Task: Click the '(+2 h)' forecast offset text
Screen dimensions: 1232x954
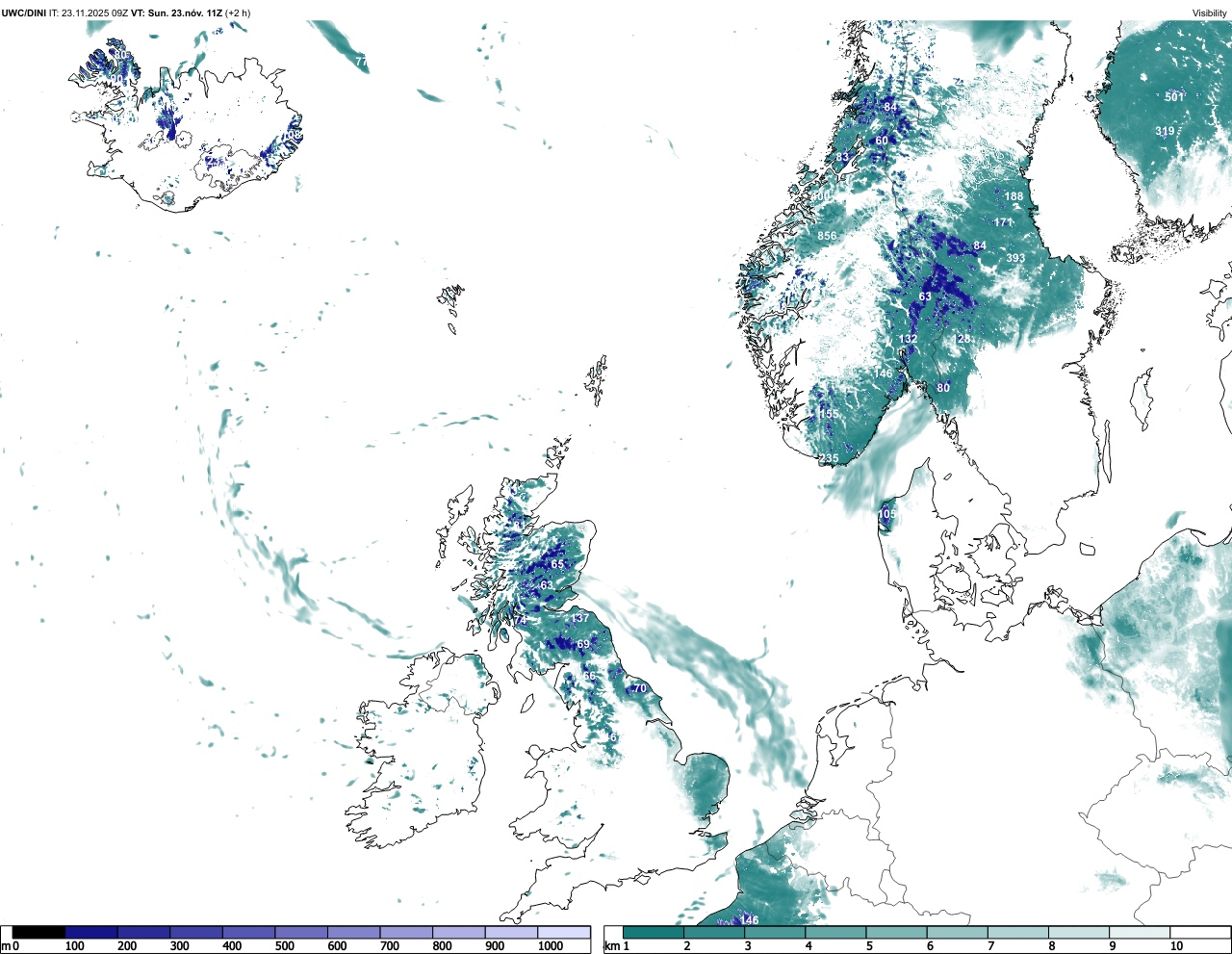Action: [x=238, y=13]
